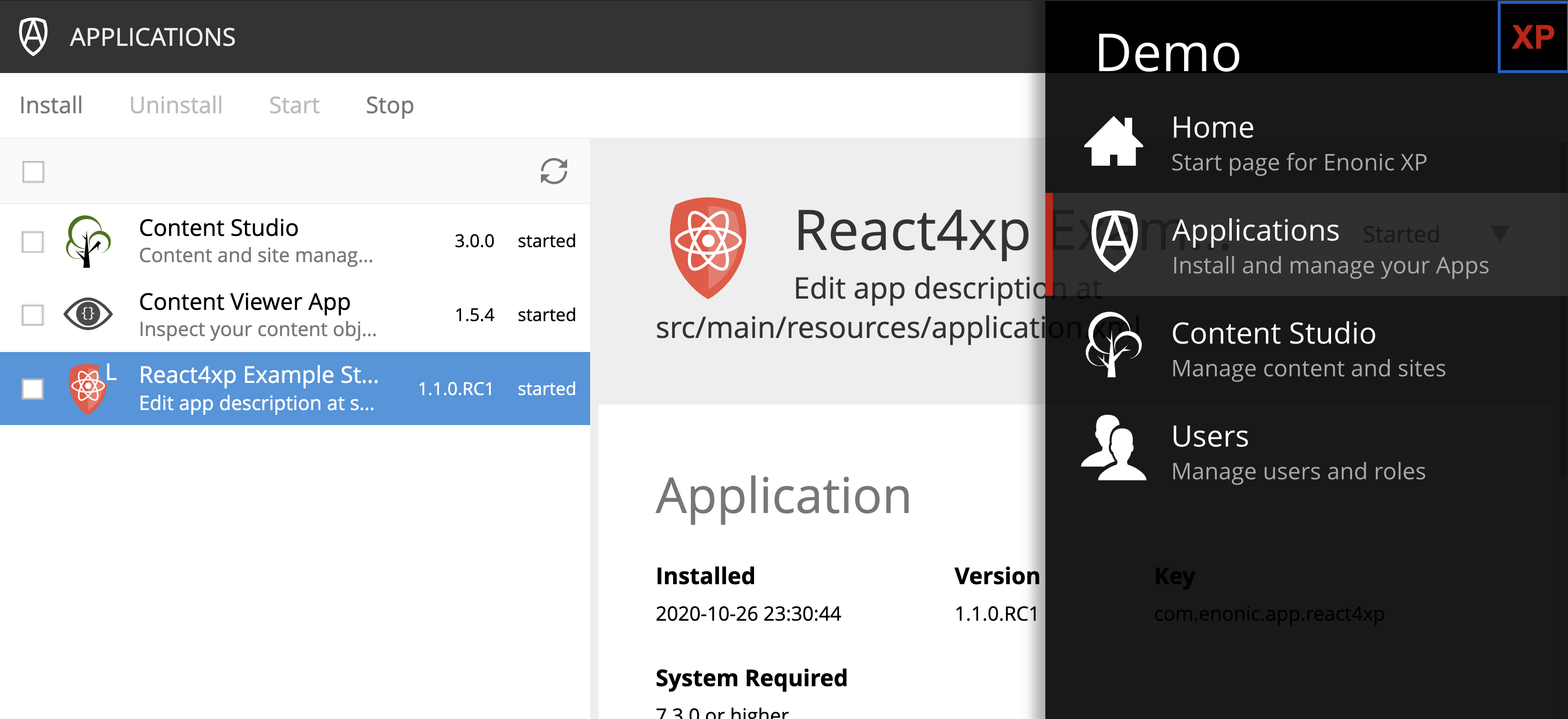1568x719 pixels.
Task: Open Users in the launcher menu
Action: [1306, 451]
